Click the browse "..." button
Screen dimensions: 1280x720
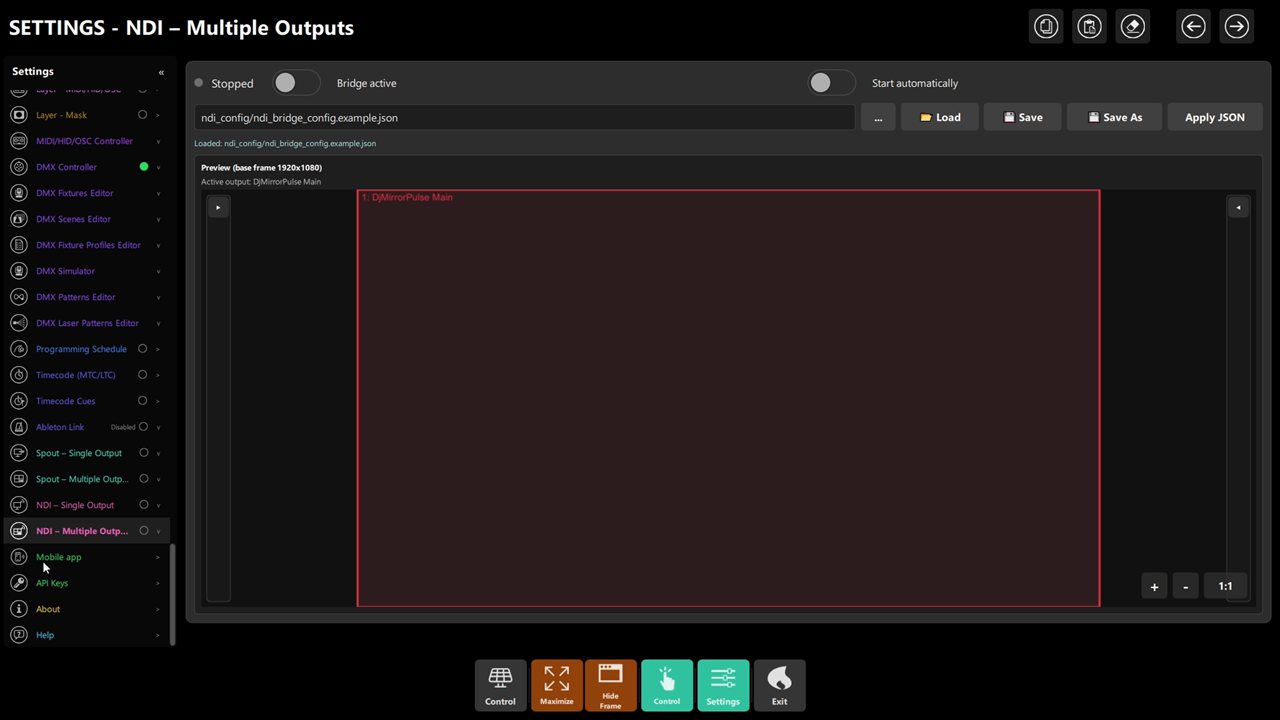click(878, 117)
